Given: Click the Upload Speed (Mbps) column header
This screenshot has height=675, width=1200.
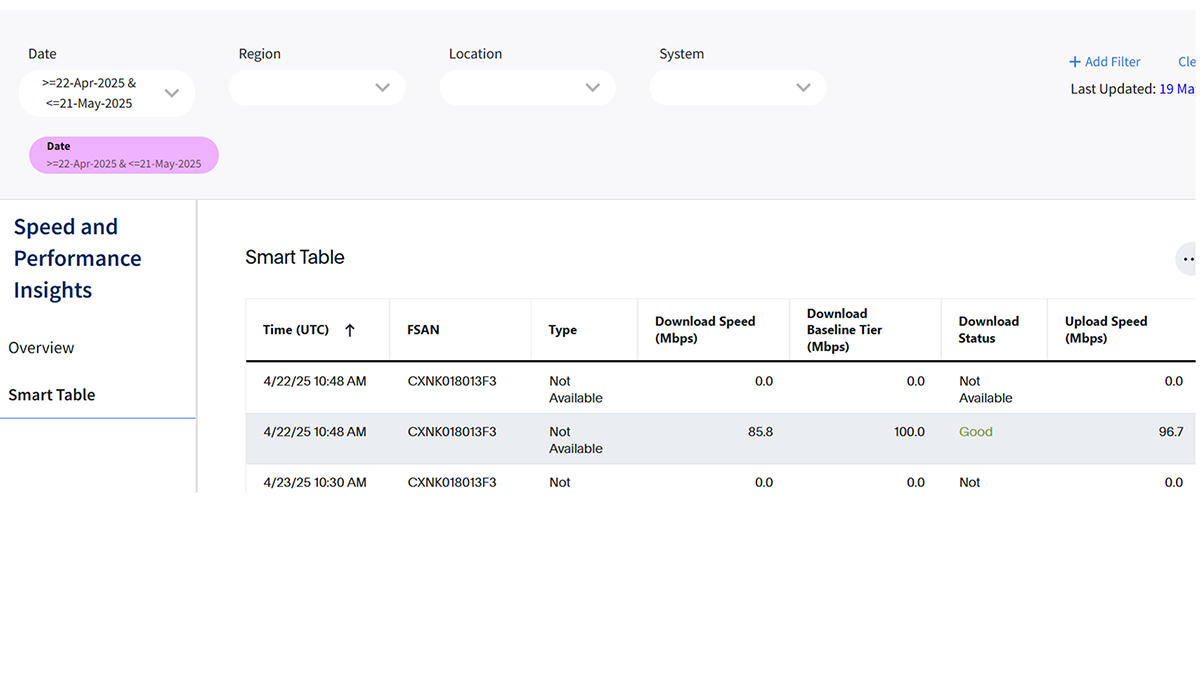Looking at the screenshot, I should [1105, 330].
